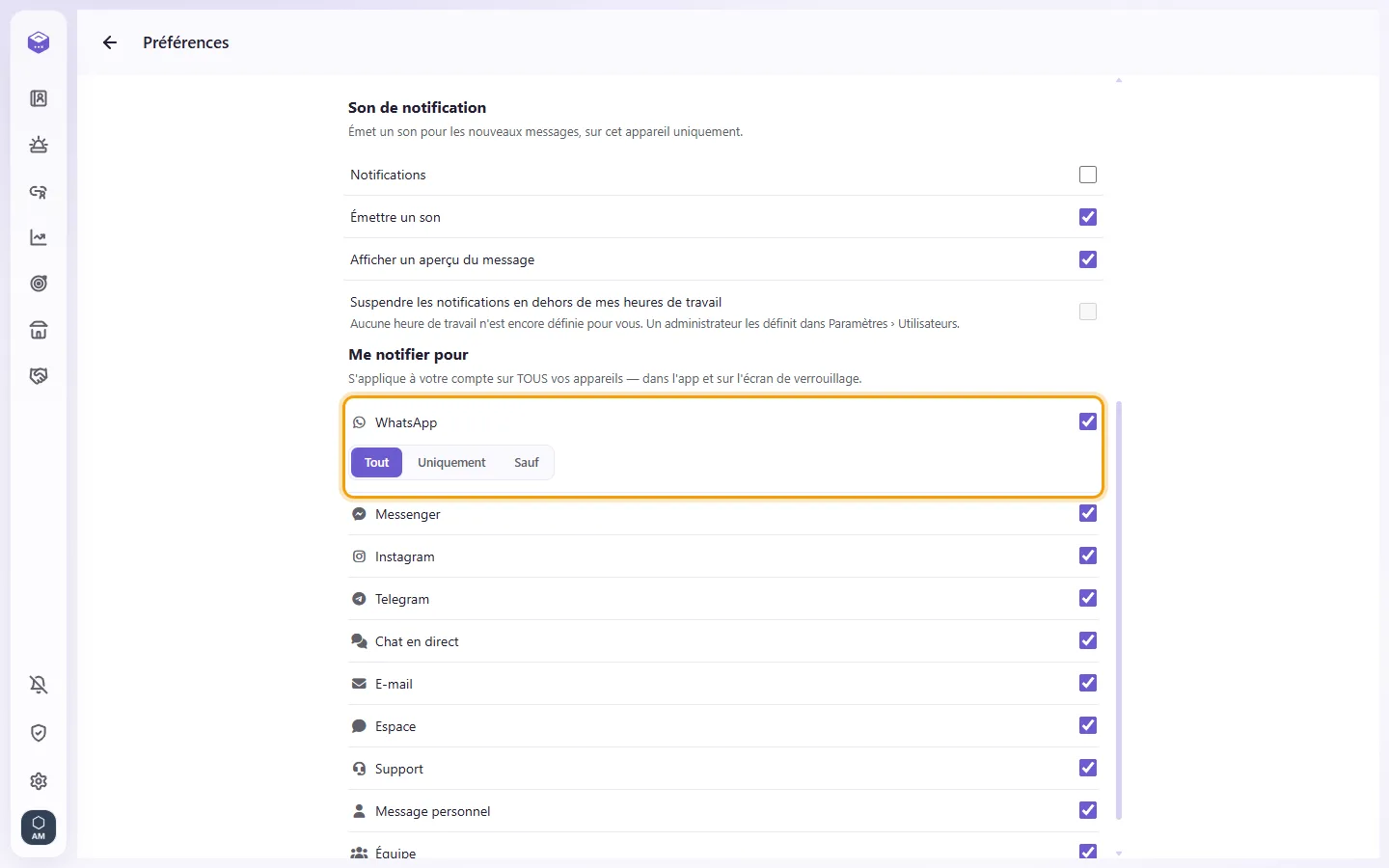Click the Me notifier pour heading
The image size is (1389, 868).
pyautogui.click(x=408, y=355)
